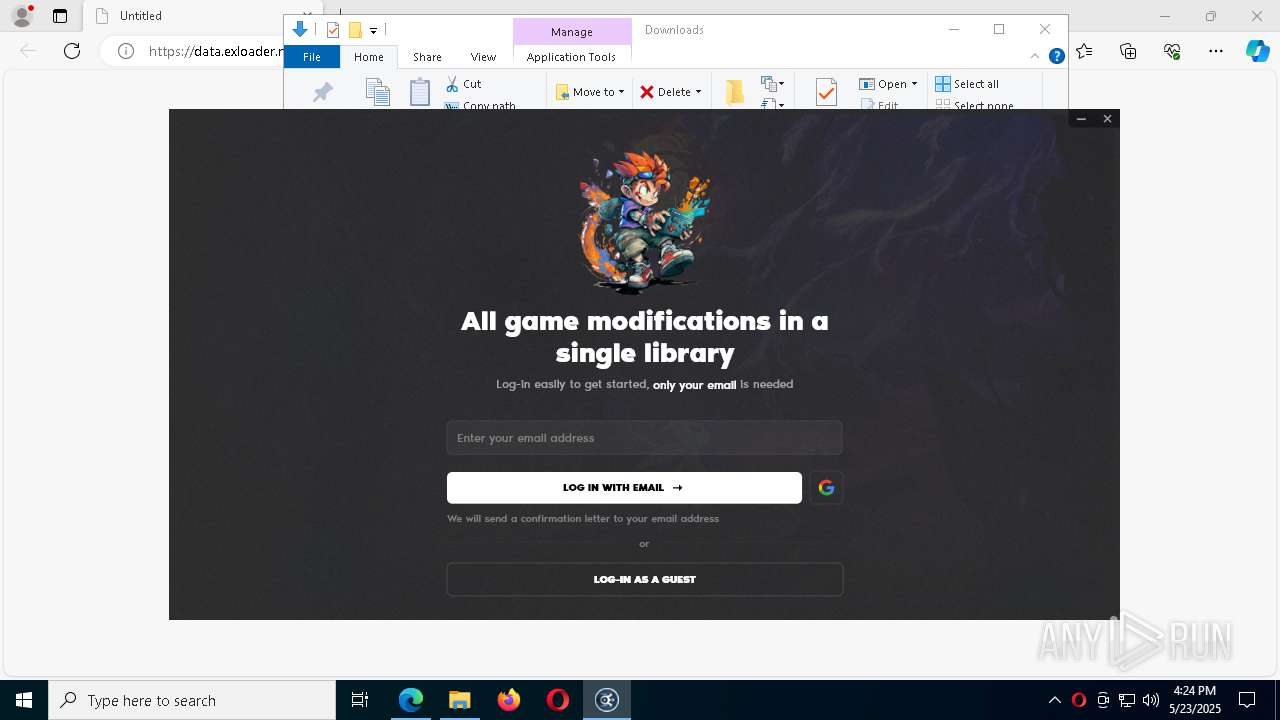Click Properties quick access toolbar icon
1280x720 pixels.
coord(333,30)
